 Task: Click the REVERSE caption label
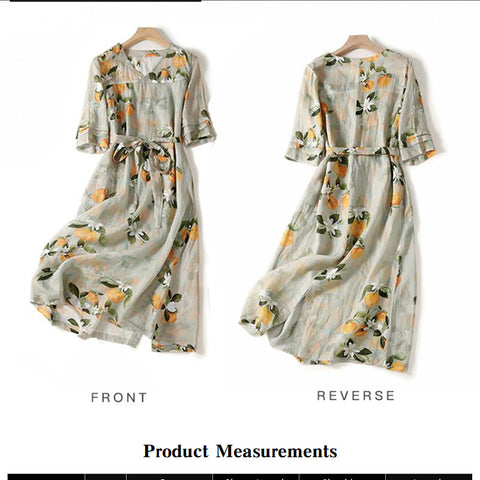point(356,396)
